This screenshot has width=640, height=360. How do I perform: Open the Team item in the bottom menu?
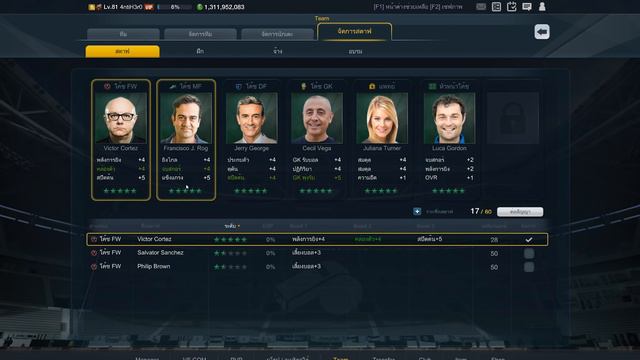point(340,358)
